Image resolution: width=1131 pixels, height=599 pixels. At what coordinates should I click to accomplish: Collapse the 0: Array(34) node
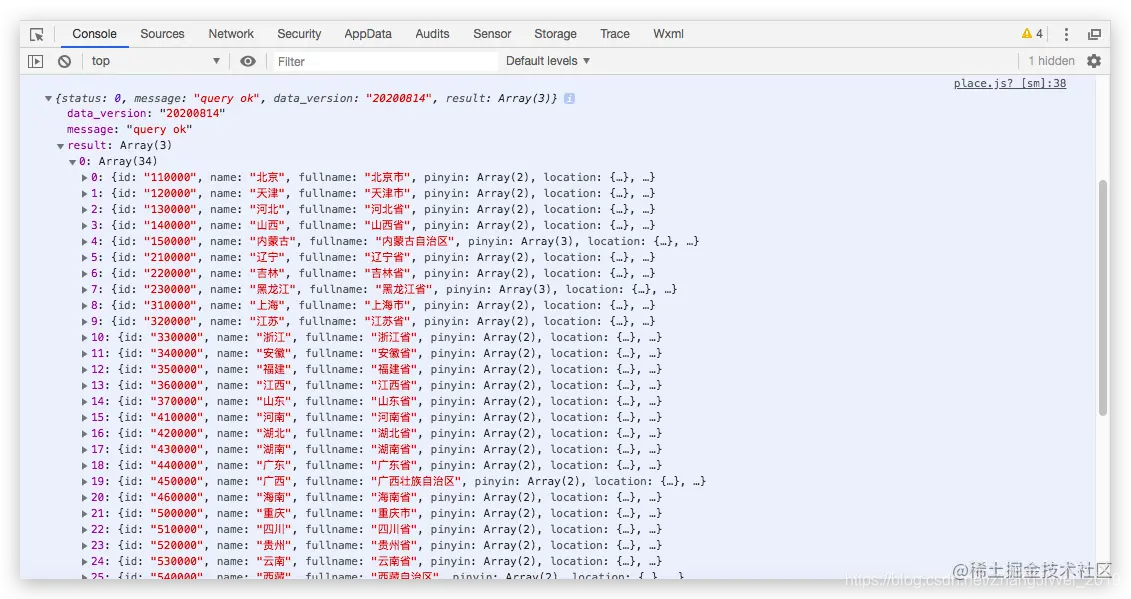(x=72, y=162)
